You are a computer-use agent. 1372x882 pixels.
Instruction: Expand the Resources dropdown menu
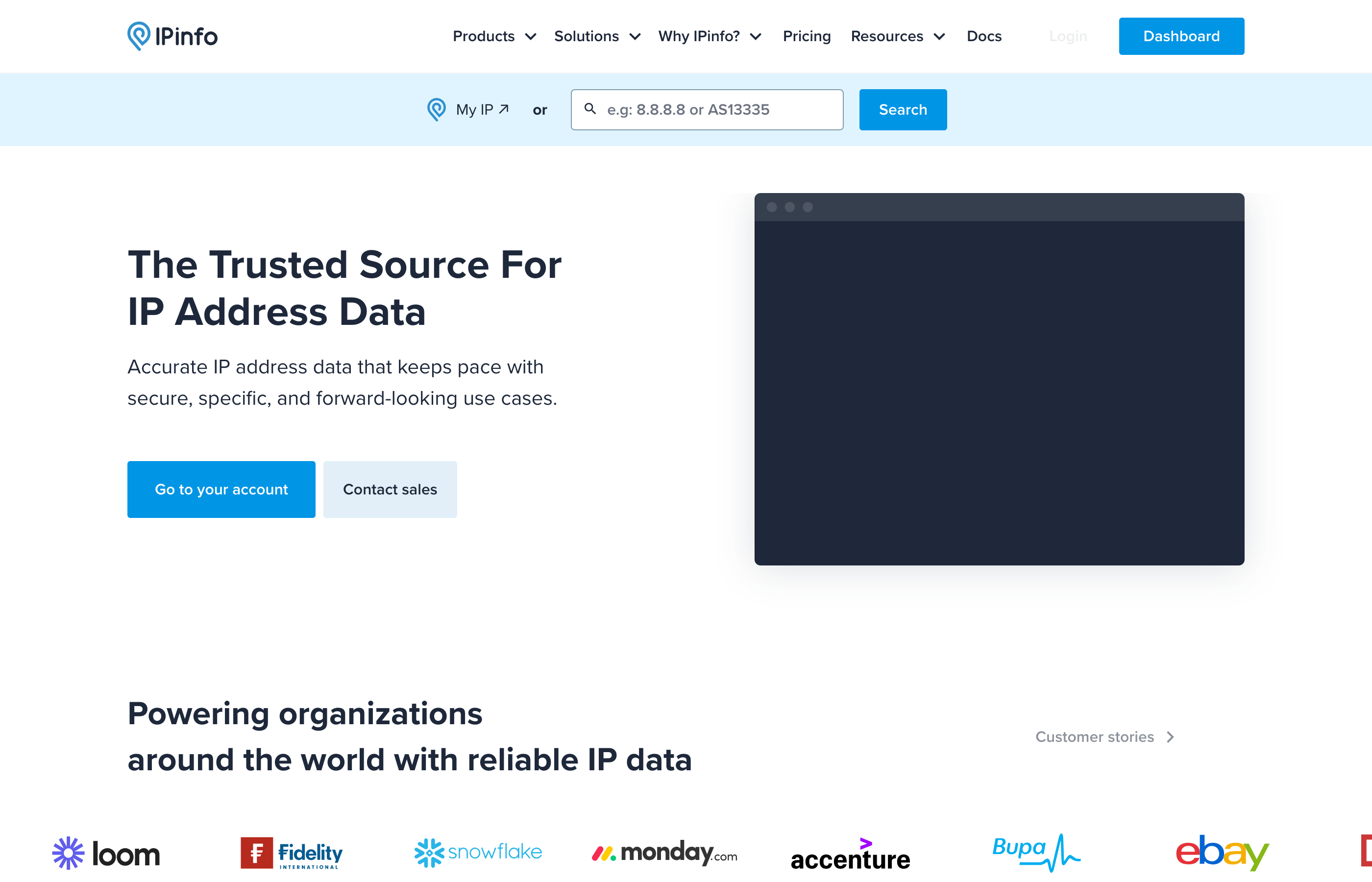tap(898, 36)
